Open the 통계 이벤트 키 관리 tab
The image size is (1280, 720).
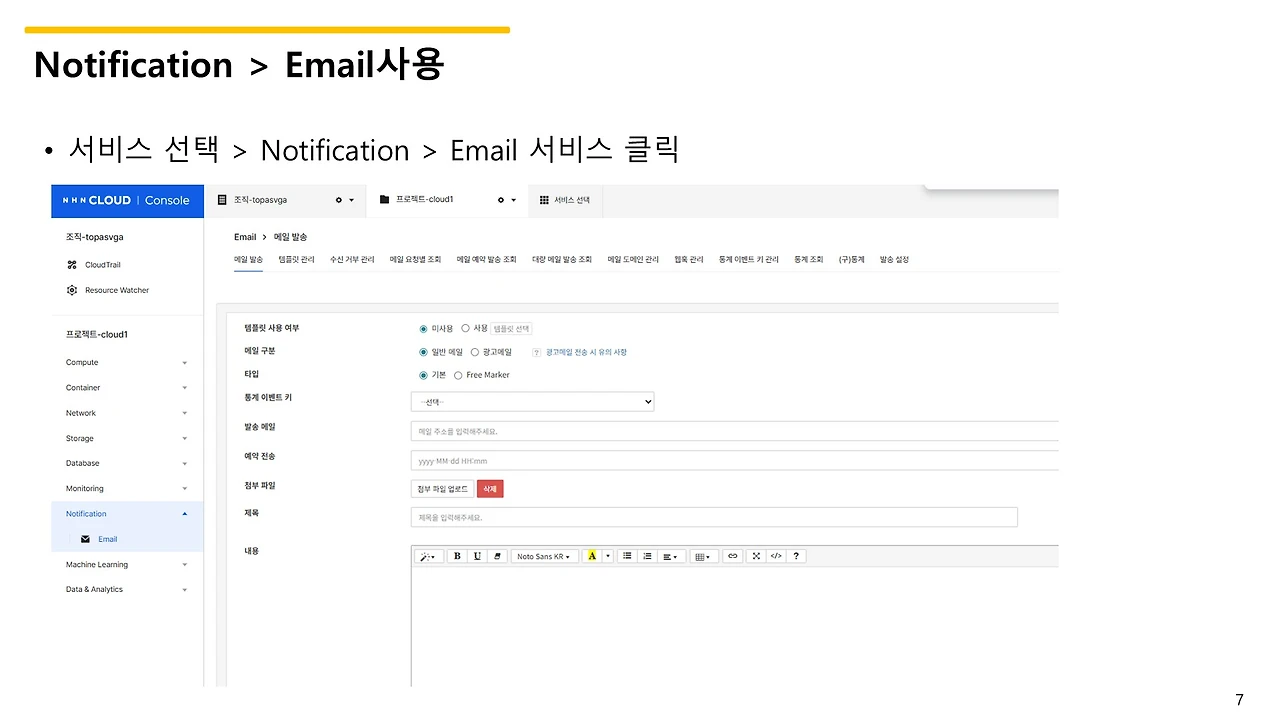(748, 260)
